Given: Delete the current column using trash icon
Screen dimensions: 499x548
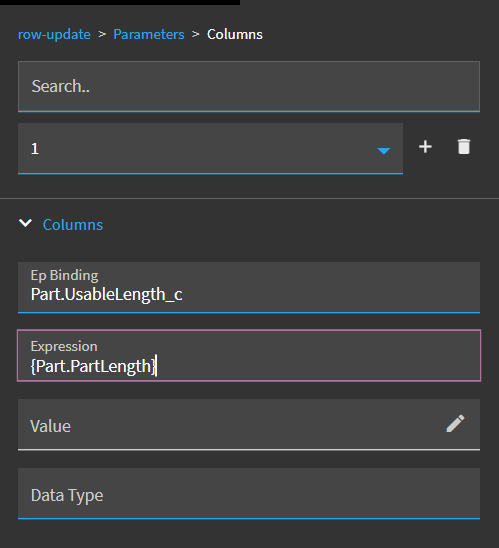Looking at the screenshot, I should (x=464, y=146).
